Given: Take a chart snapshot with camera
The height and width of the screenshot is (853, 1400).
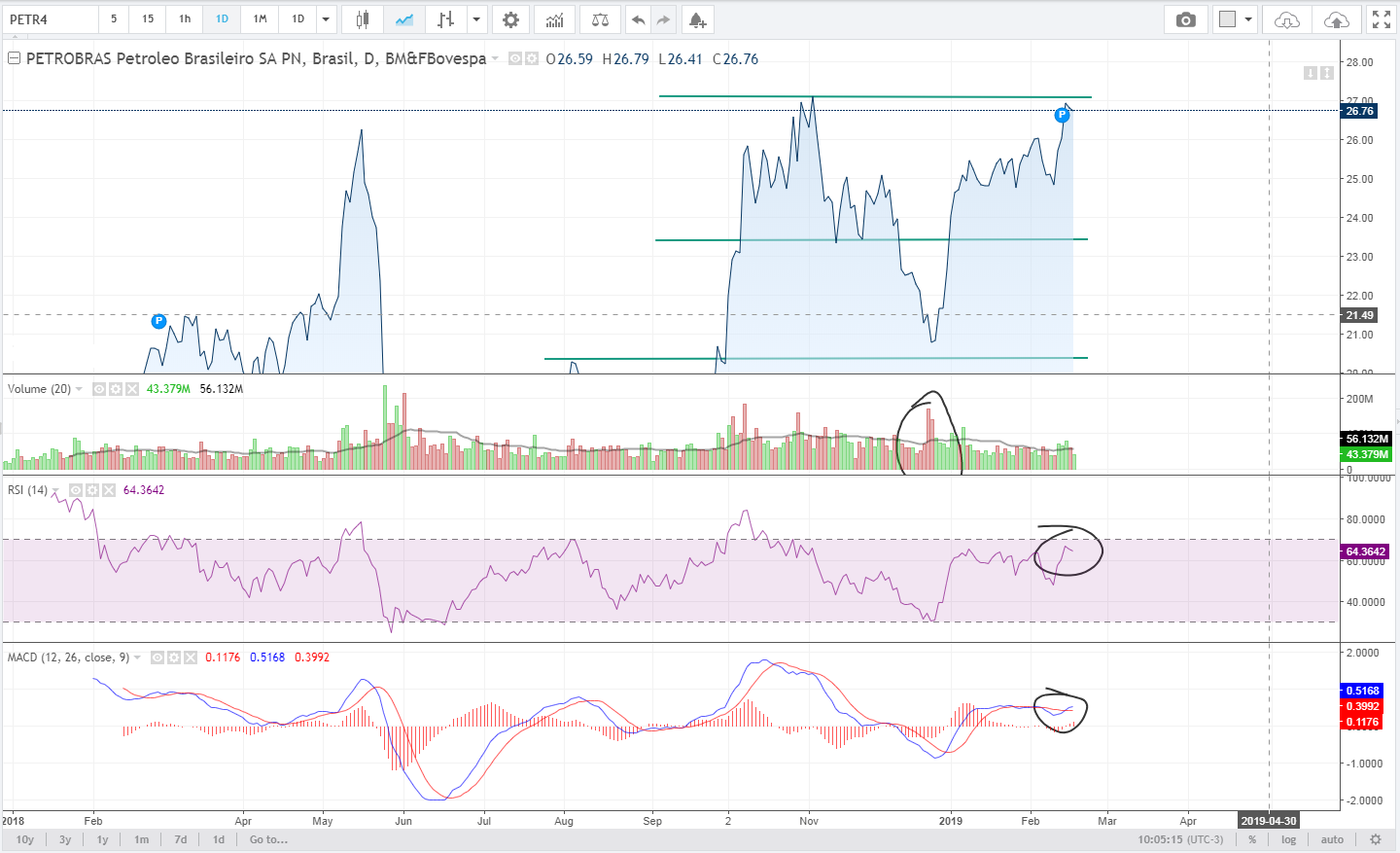Looking at the screenshot, I should point(1185,19).
